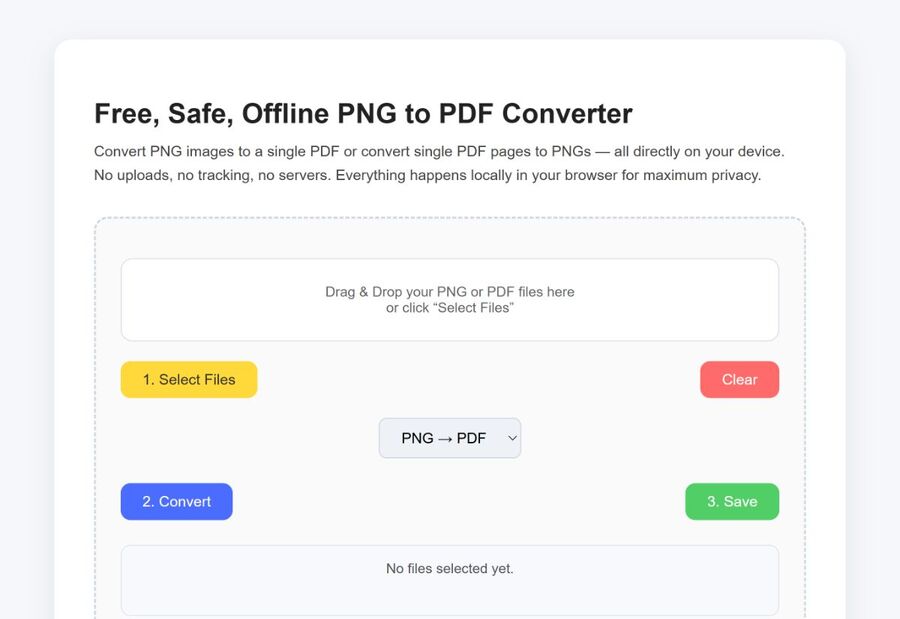Click empty space between Convert and Save
900x619 pixels.
(458, 502)
